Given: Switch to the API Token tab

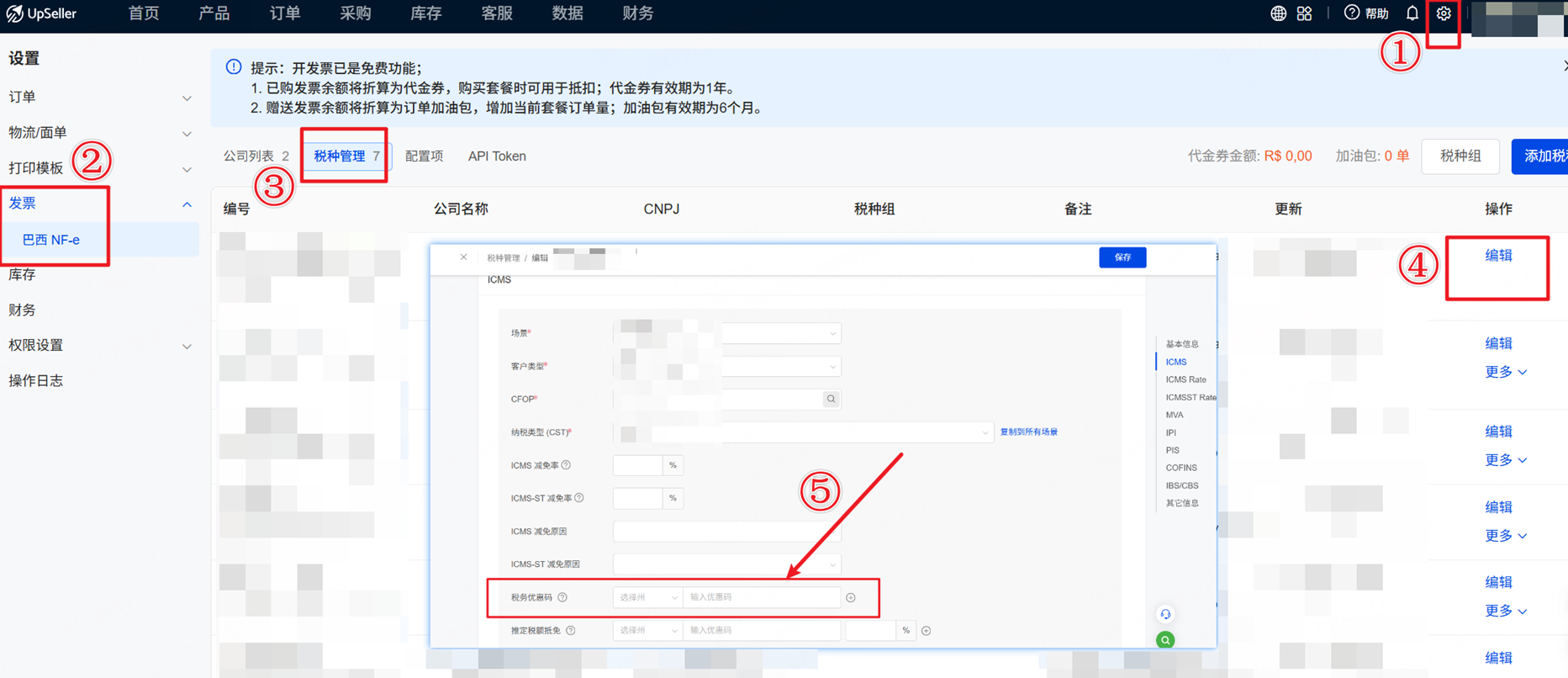Looking at the screenshot, I should (497, 156).
